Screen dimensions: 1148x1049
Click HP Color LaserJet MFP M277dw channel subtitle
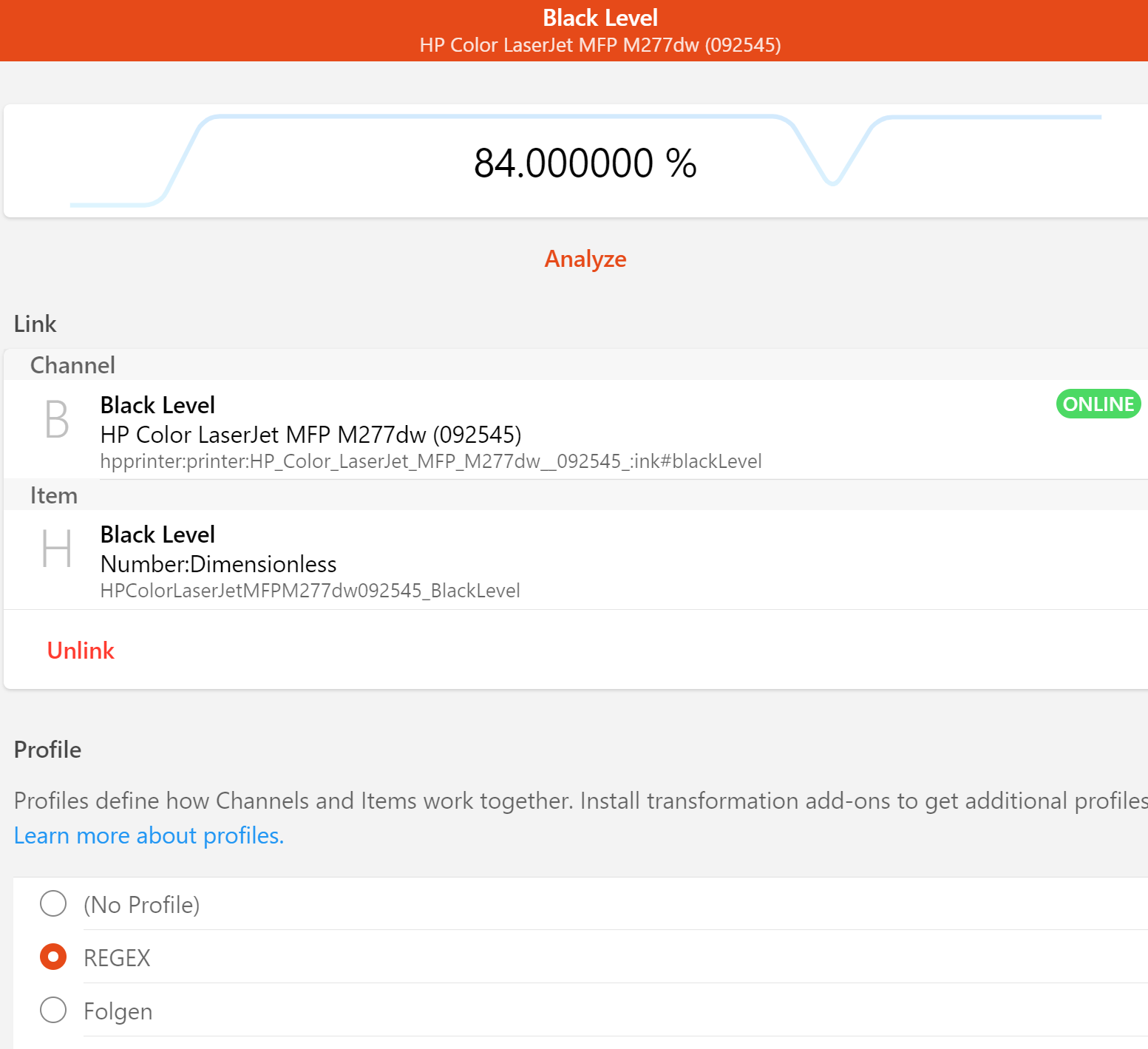pos(310,435)
